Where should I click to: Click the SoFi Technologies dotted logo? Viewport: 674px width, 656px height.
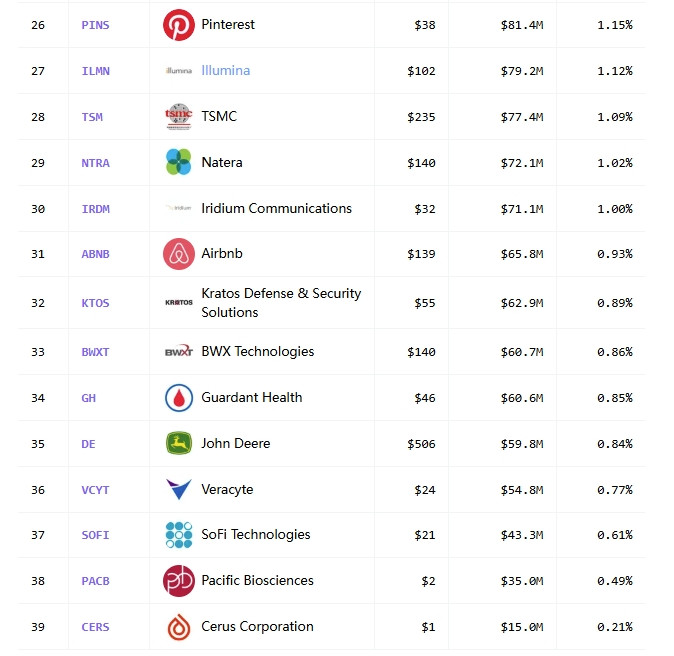(x=179, y=535)
